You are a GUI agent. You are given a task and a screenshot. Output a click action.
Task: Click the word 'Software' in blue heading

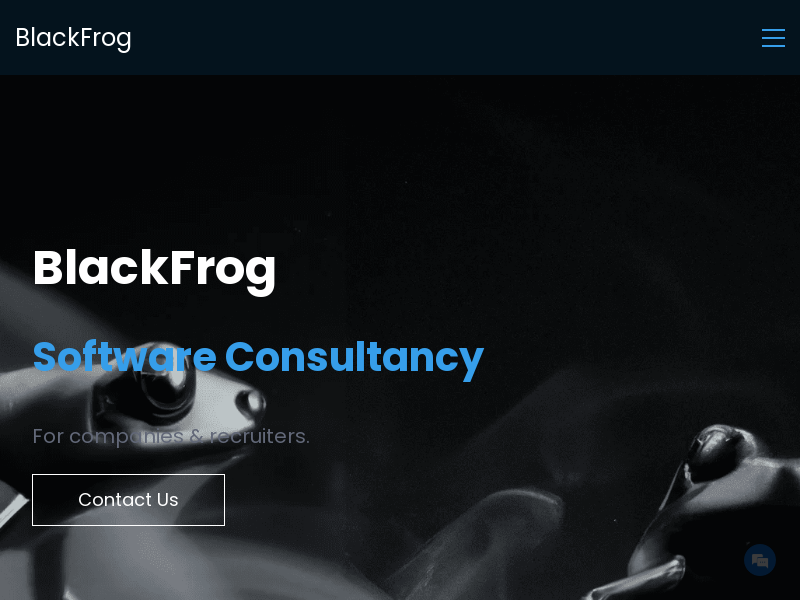[124, 356]
